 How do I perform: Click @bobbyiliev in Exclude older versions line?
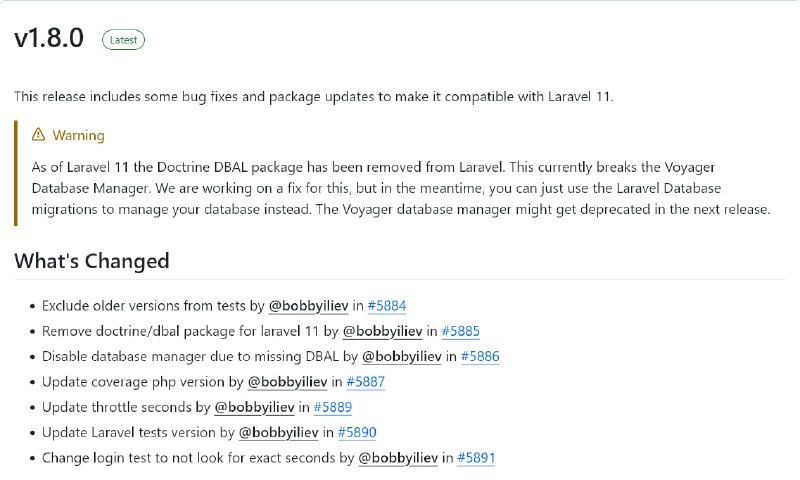click(309, 306)
